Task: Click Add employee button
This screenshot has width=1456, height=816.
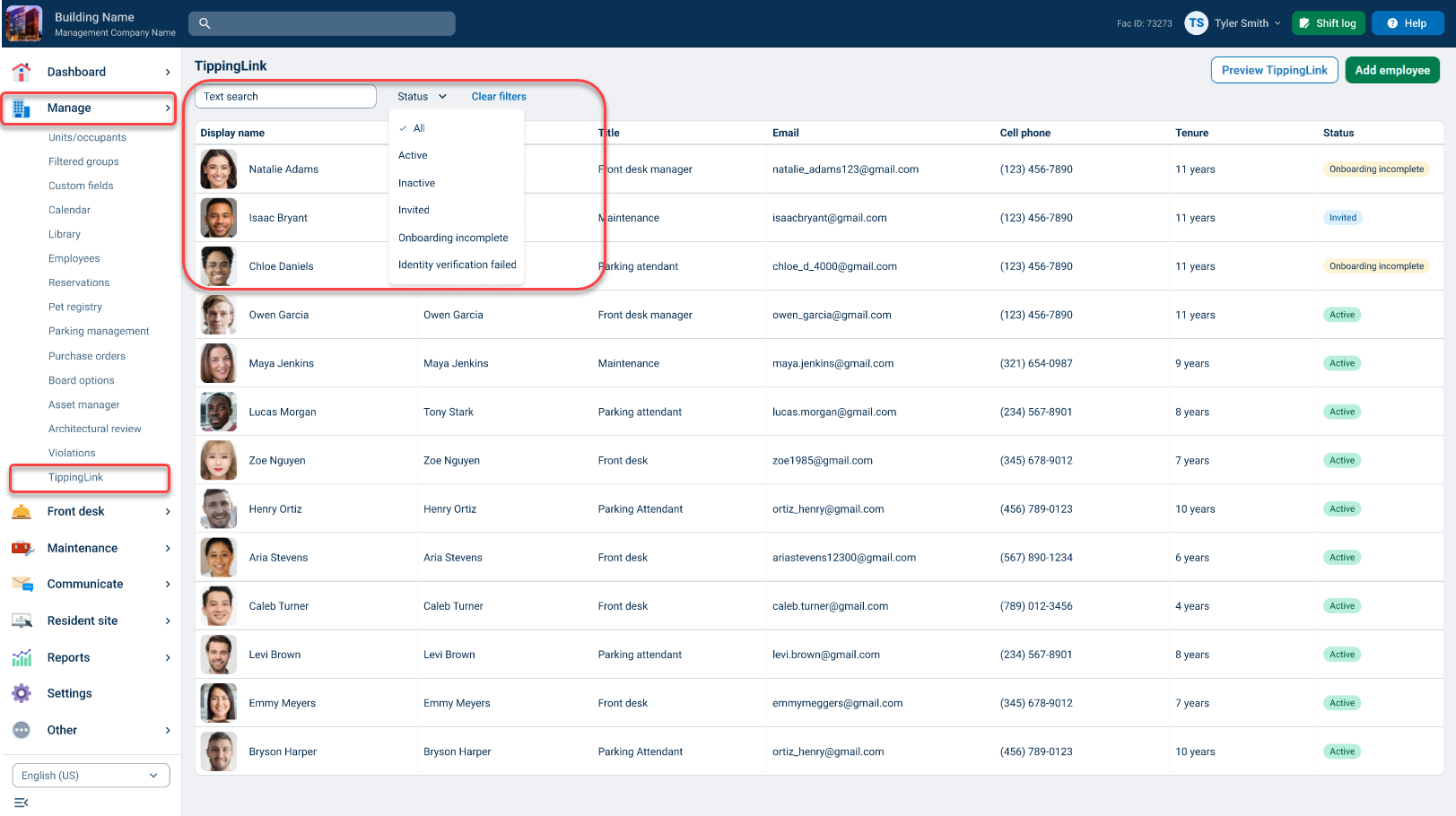Action: pos(1392,70)
